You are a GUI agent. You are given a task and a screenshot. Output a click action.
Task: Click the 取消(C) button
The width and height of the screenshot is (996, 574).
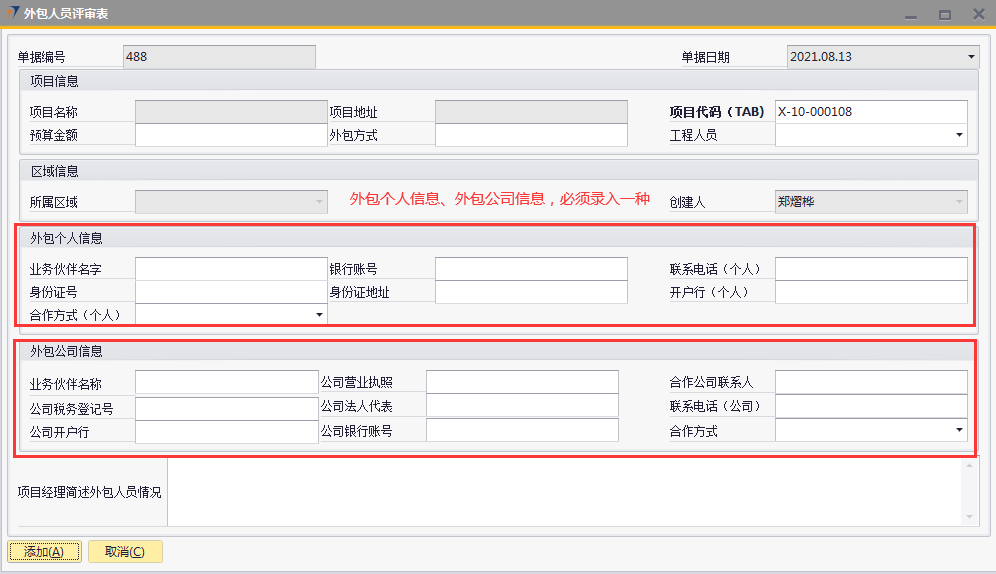click(x=125, y=551)
